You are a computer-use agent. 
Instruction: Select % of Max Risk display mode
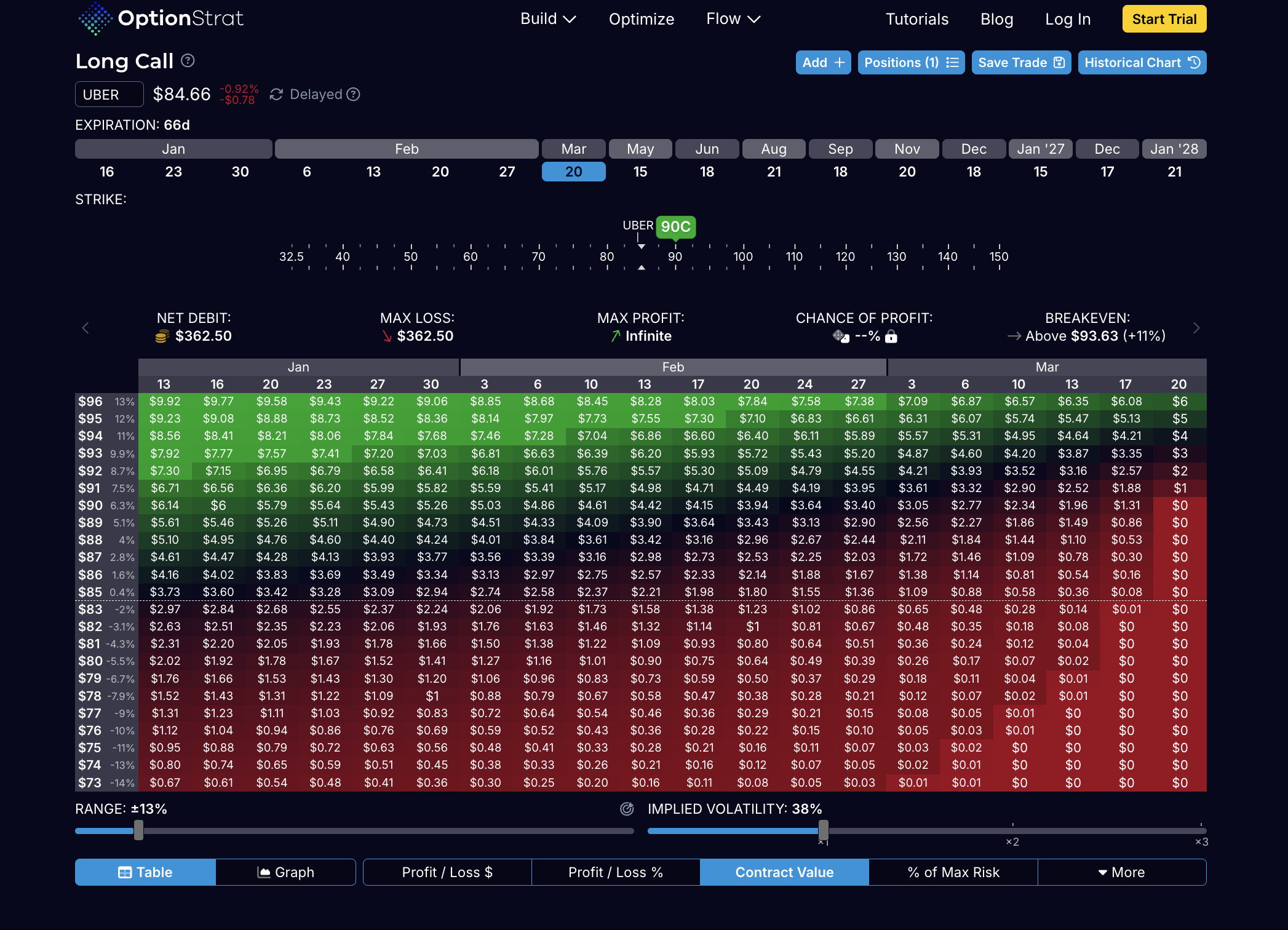(953, 872)
